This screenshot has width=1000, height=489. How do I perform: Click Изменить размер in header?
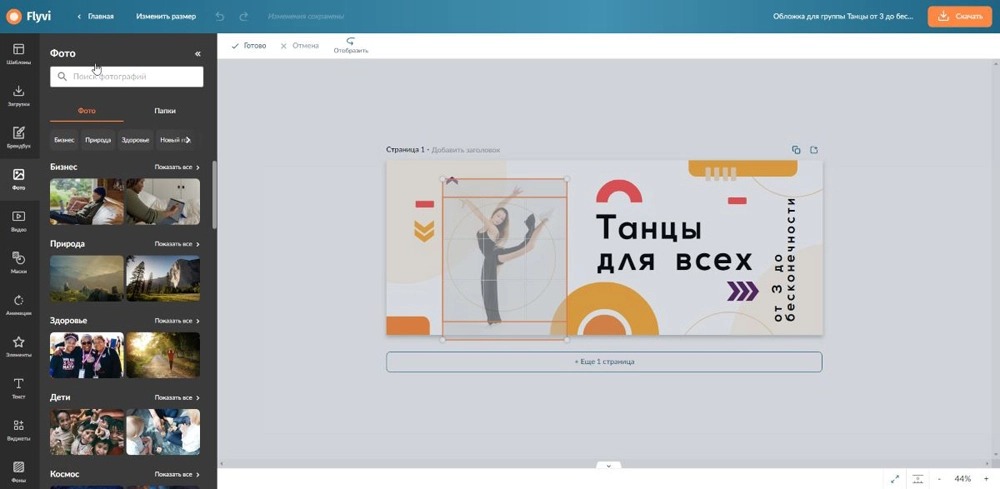click(166, 16)
